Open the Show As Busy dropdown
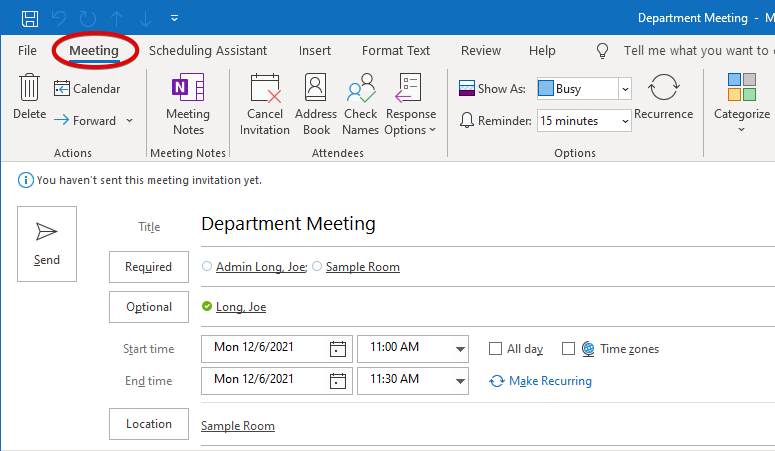 pyautogui.click(x=625, y=89)
